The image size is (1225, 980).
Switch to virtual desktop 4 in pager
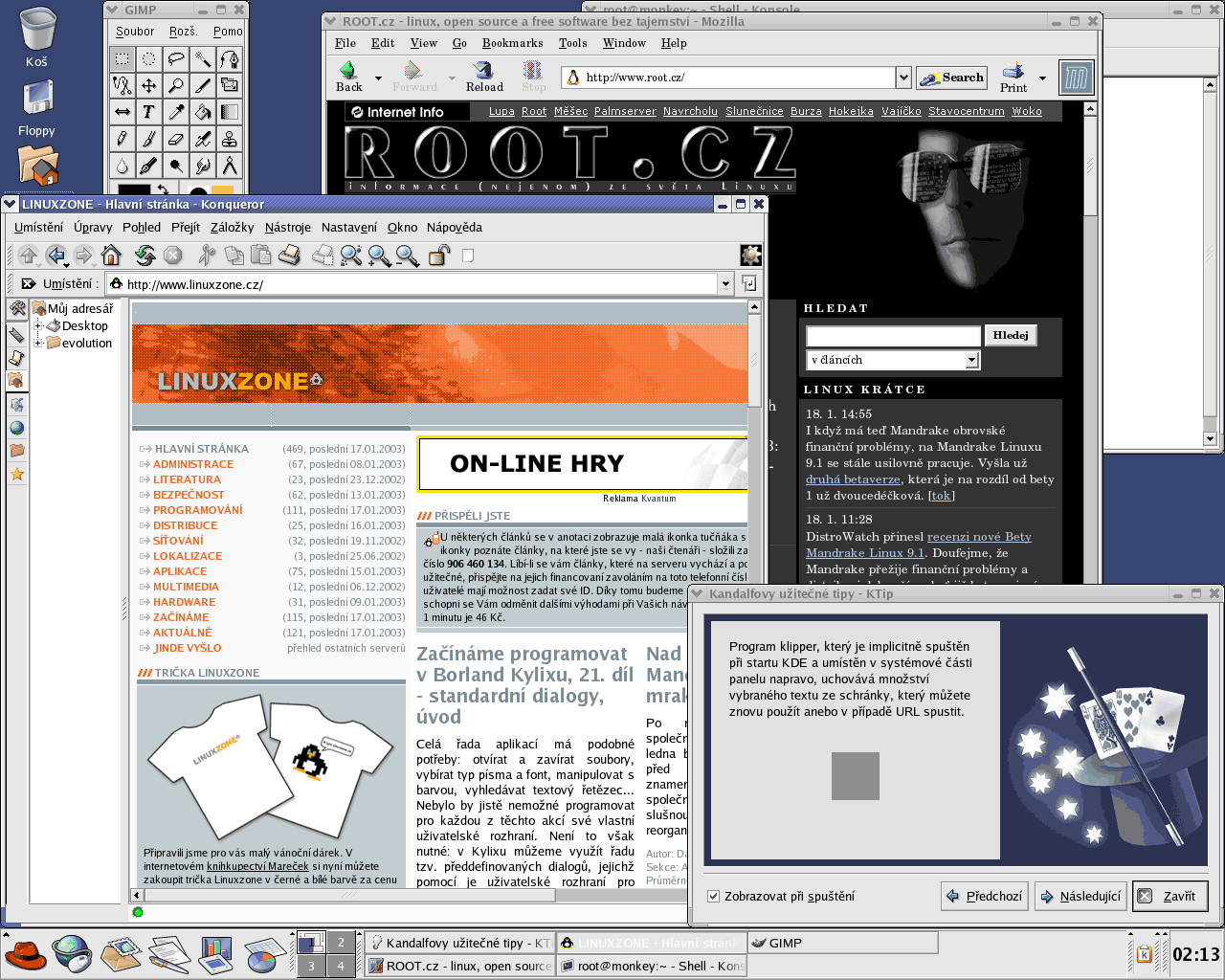pos(341,966)
